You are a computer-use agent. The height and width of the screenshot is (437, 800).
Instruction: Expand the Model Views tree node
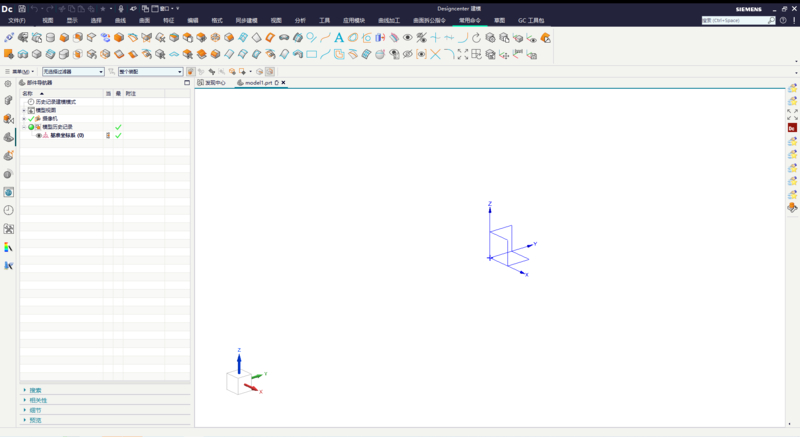tap(24, 110)
